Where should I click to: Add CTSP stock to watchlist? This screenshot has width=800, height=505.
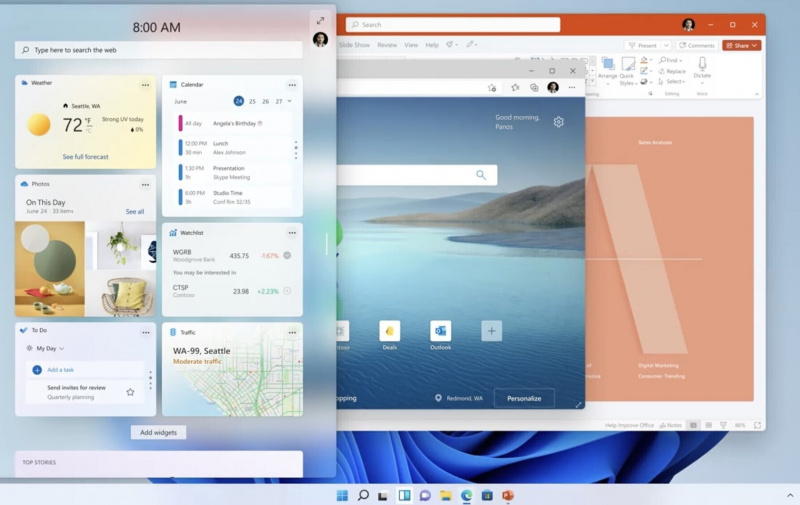pos(287,291)
